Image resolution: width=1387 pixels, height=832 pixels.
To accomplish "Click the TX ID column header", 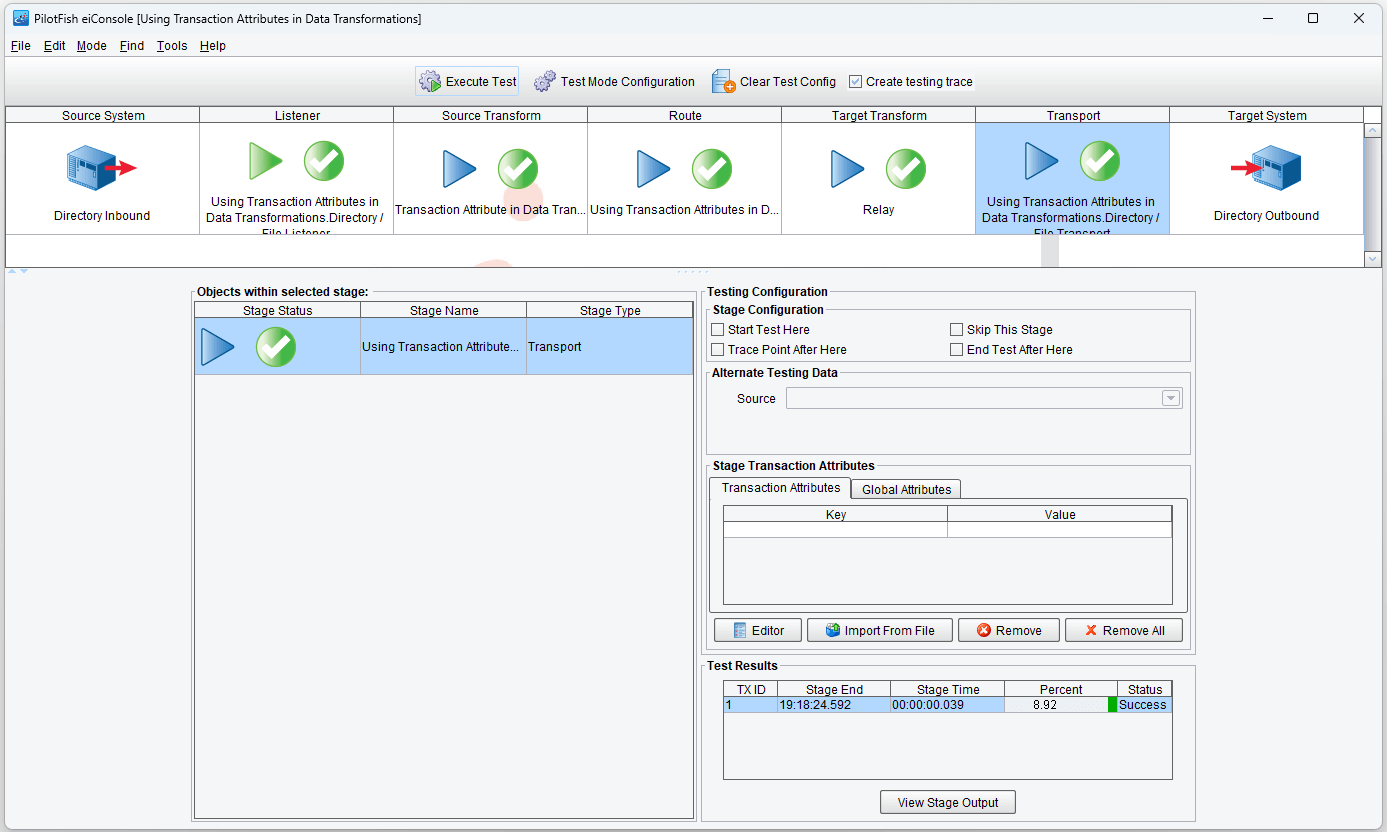I will click(751, 689).
